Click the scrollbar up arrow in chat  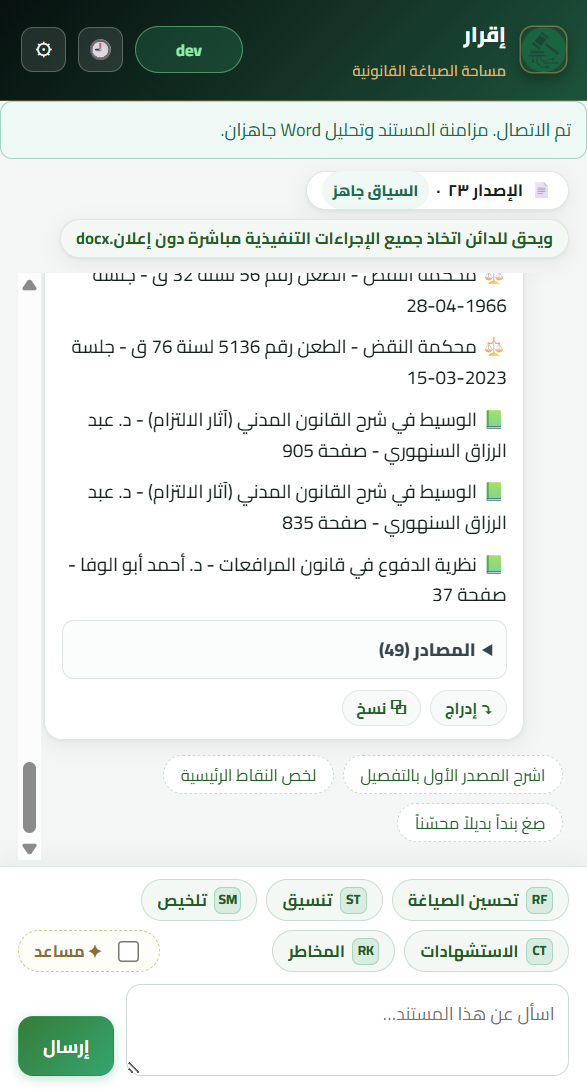[29, 285]
